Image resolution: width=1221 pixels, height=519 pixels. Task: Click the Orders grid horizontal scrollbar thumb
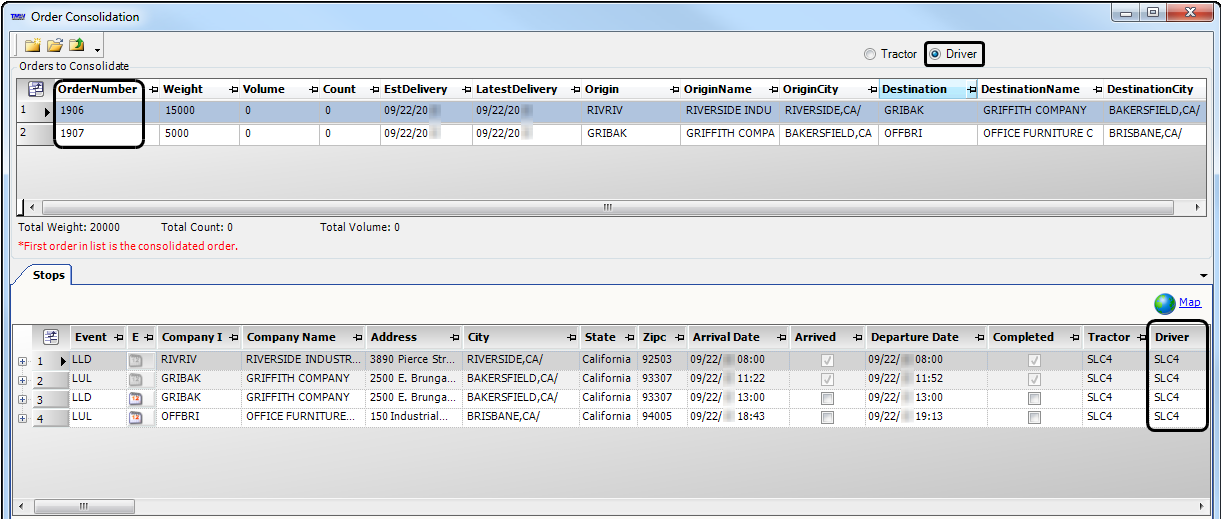point(607,208)
